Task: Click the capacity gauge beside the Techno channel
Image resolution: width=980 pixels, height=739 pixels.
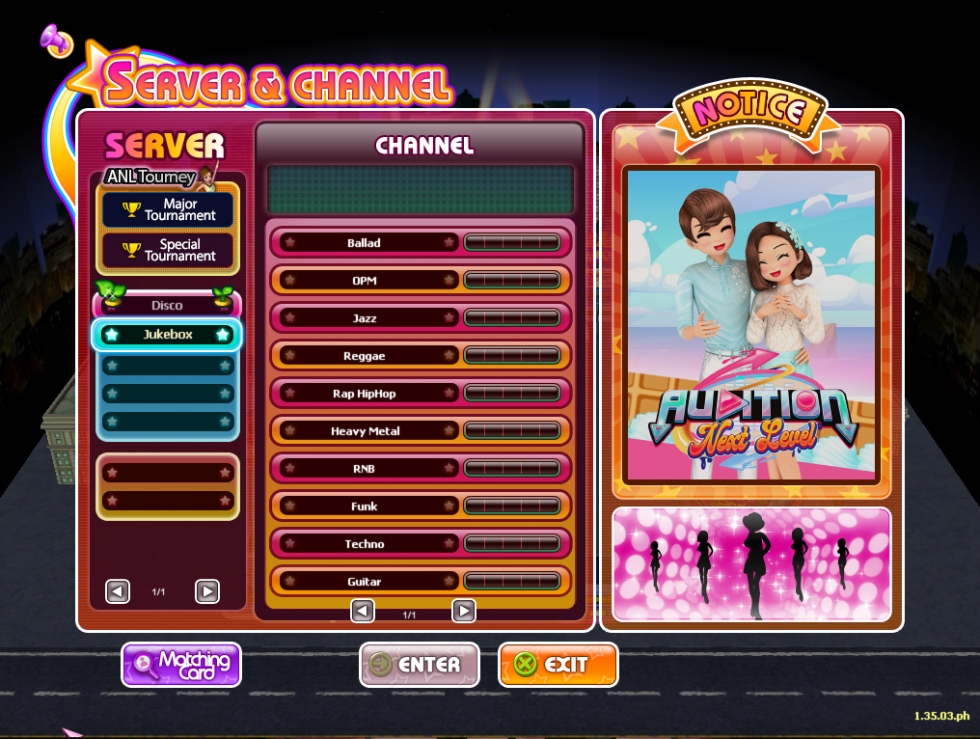Action: coord(512,543)
